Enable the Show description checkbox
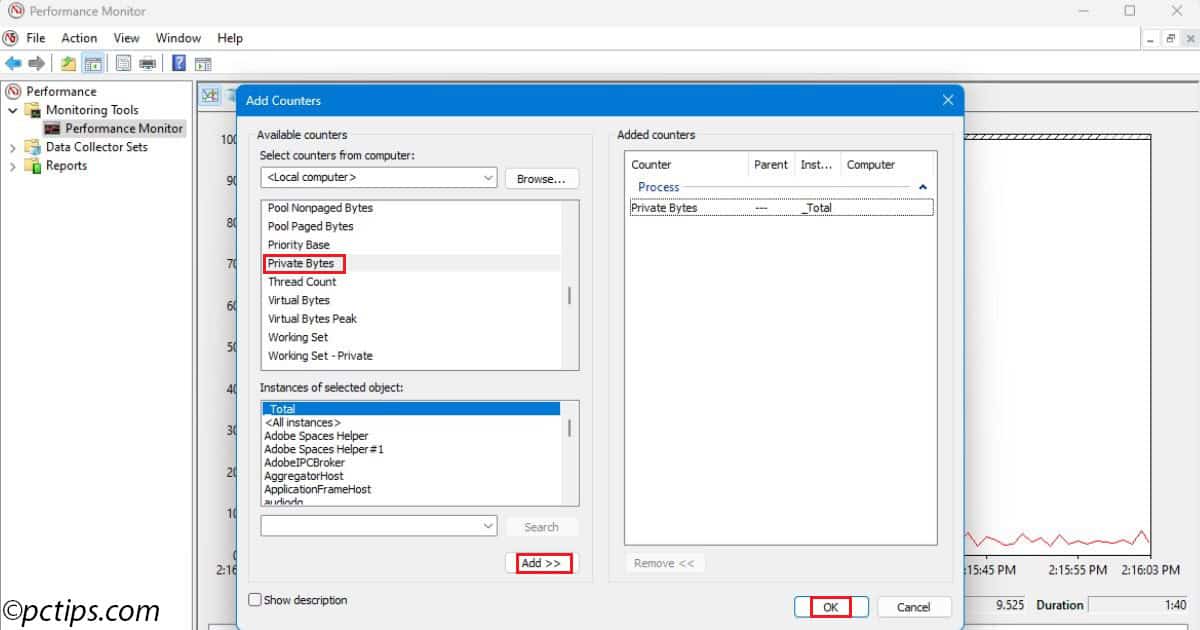 click(x=255, y=600)
